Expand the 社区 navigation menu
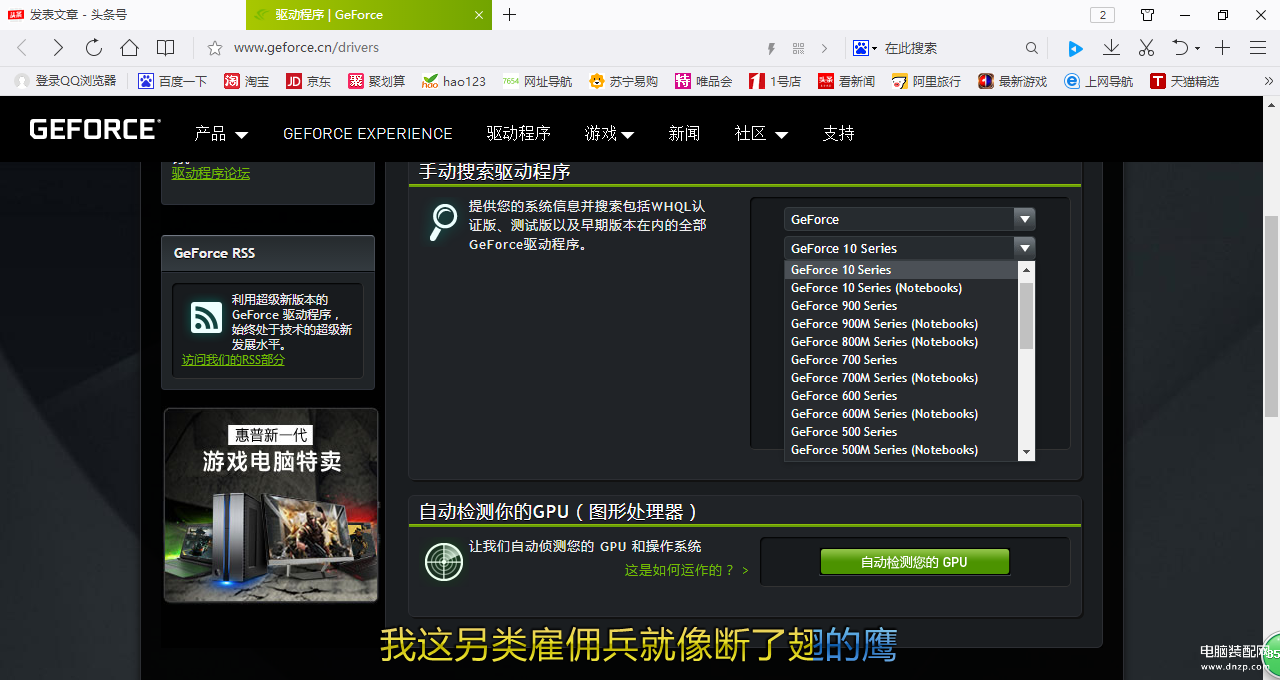 pyautogui.click(x=761, y=133)
